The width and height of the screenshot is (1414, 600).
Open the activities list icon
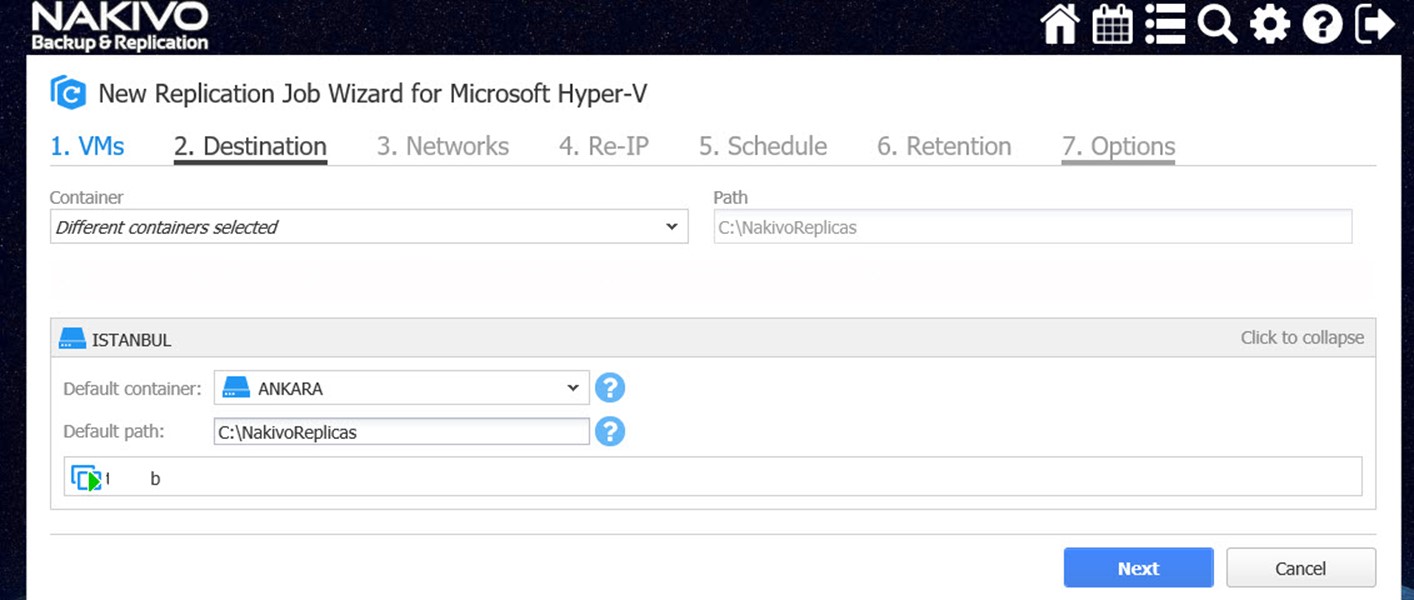pos(1165,24)
